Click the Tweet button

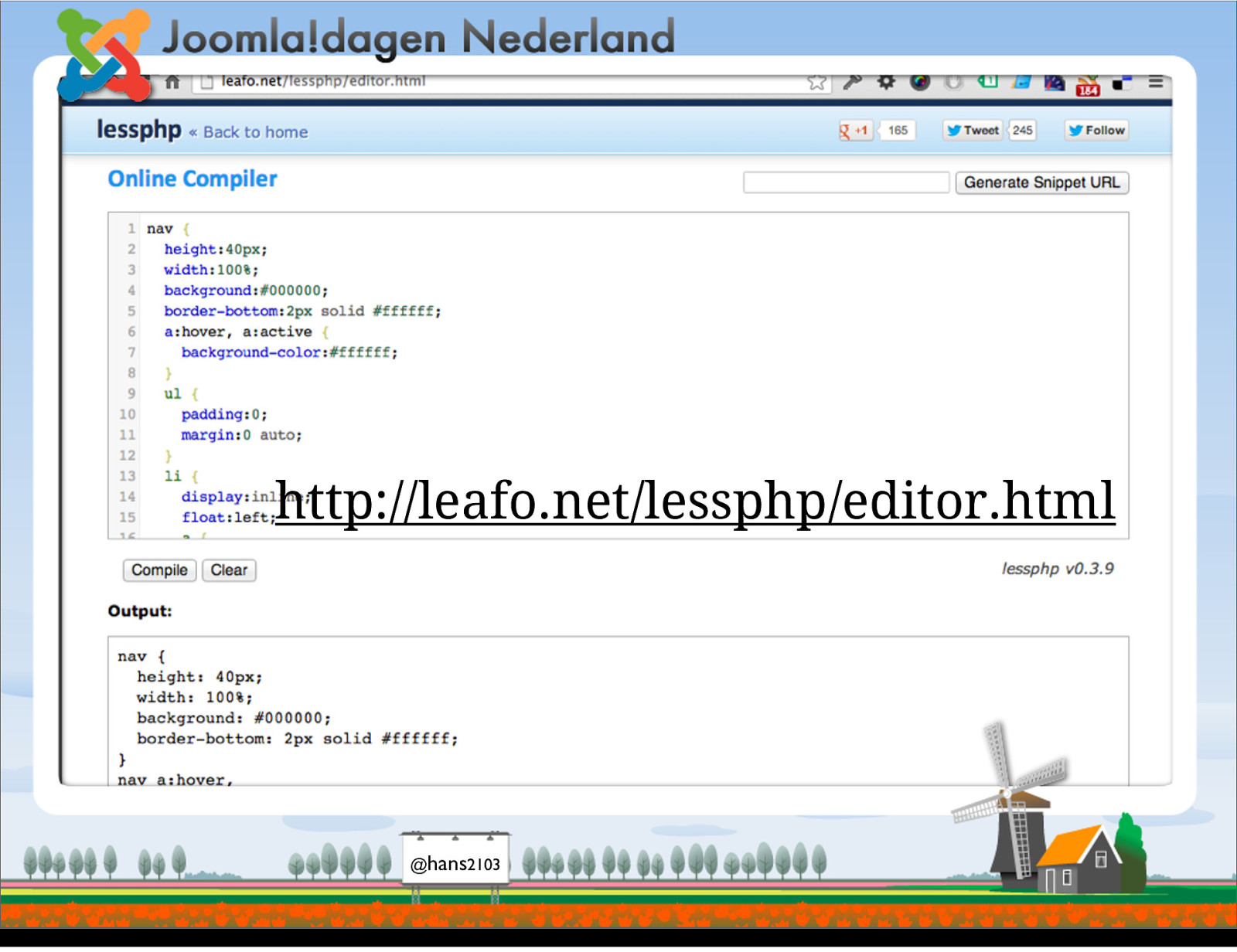973,131
